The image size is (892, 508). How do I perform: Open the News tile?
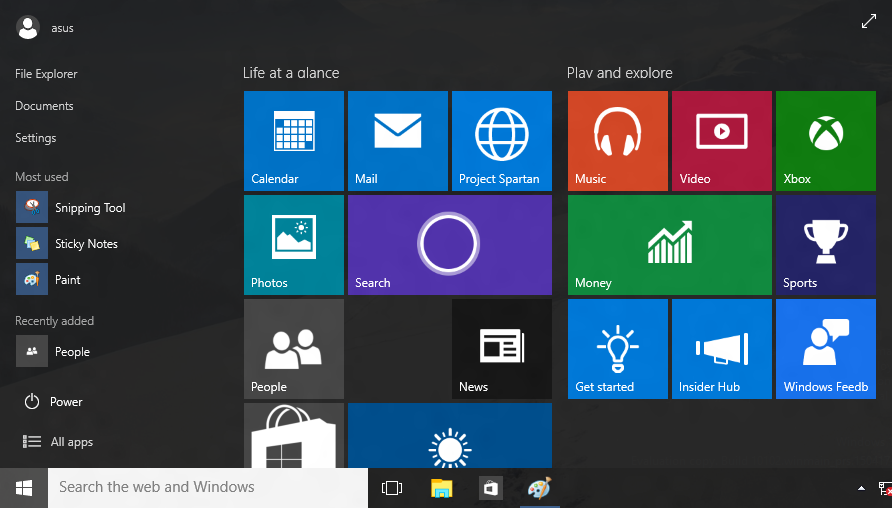click(x=502, y=349)
